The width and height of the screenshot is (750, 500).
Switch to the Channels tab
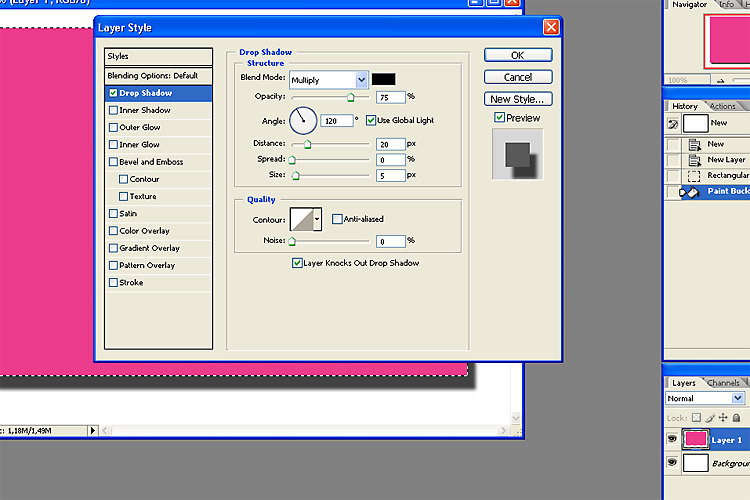tap(723, 383)
